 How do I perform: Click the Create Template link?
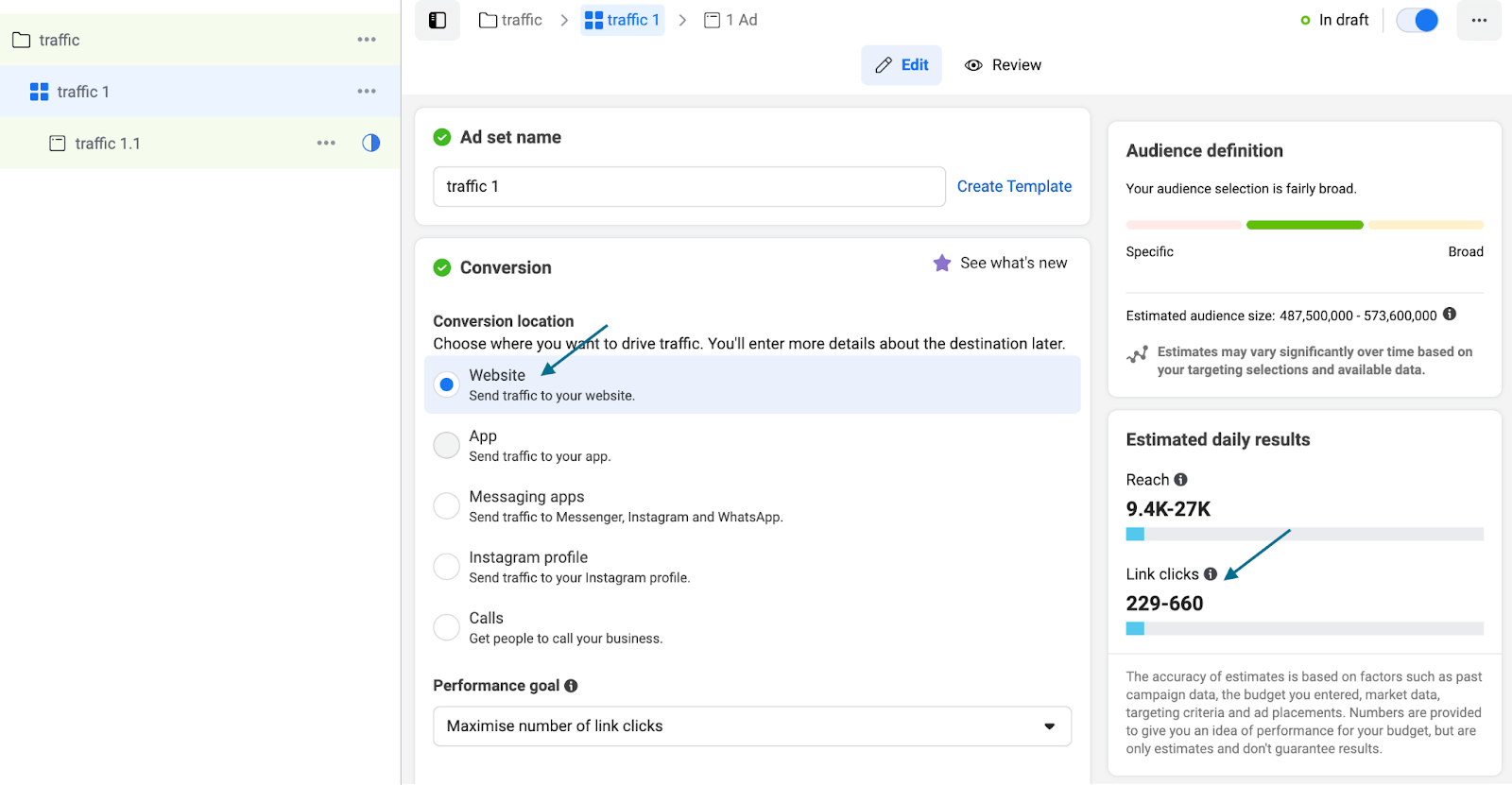coord(1014,186)
